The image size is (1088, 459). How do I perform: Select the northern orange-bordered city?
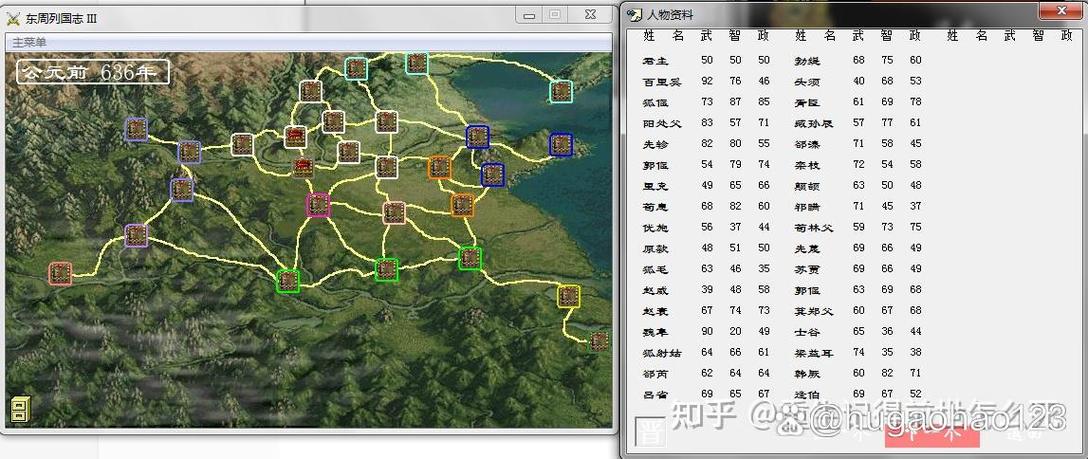[x=439, y=167]
